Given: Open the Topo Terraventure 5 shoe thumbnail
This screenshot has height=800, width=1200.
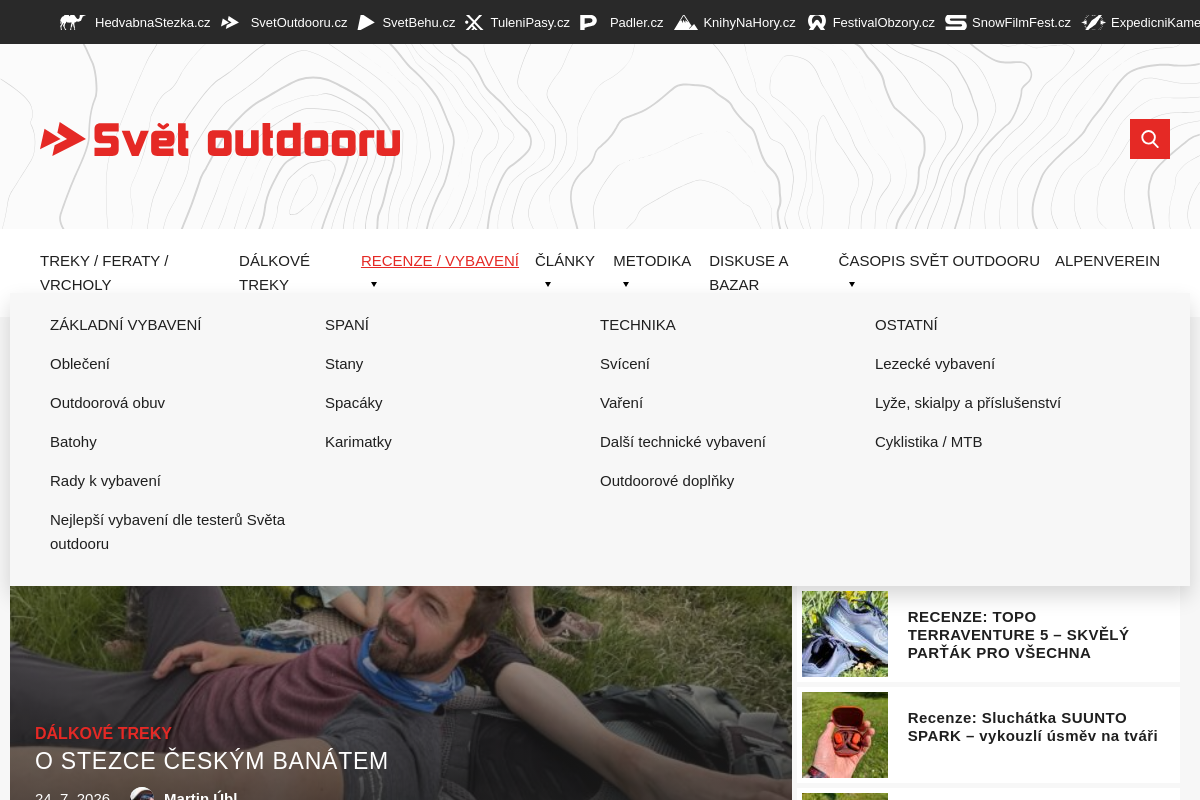Looking at the screenshot, I should [845, 634].
